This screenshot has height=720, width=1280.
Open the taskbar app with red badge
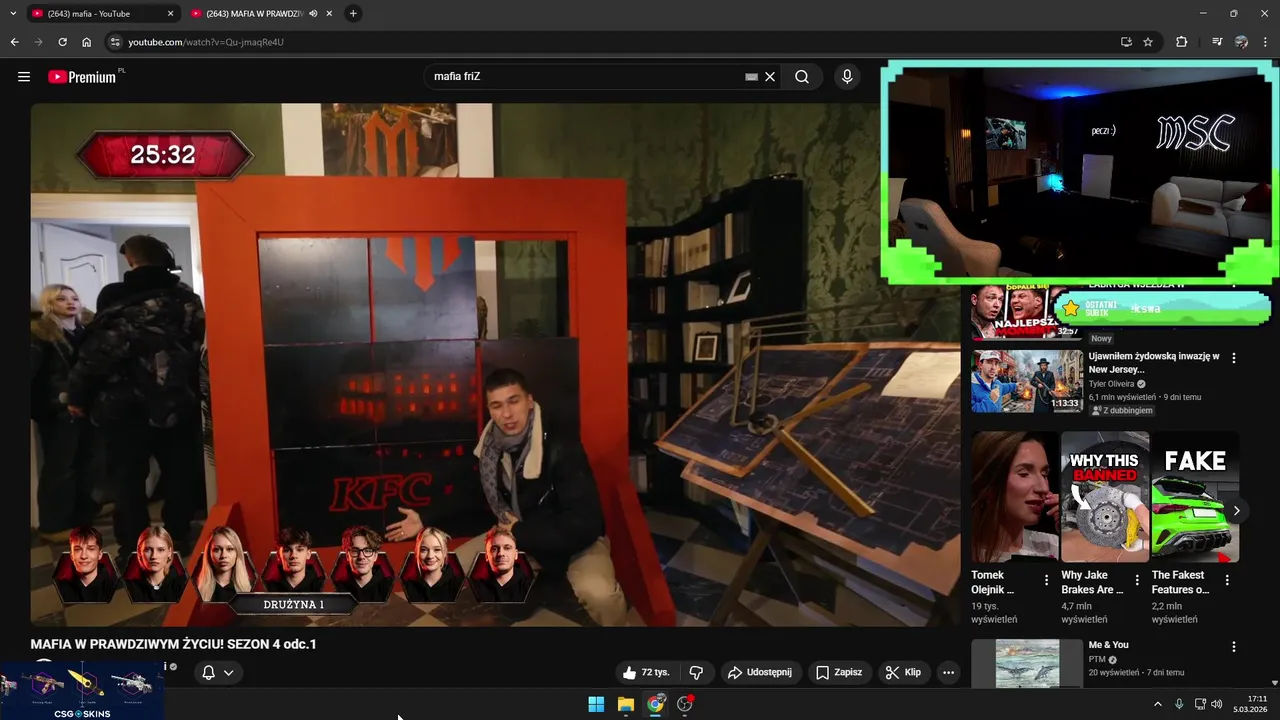[x=685, y=704]
